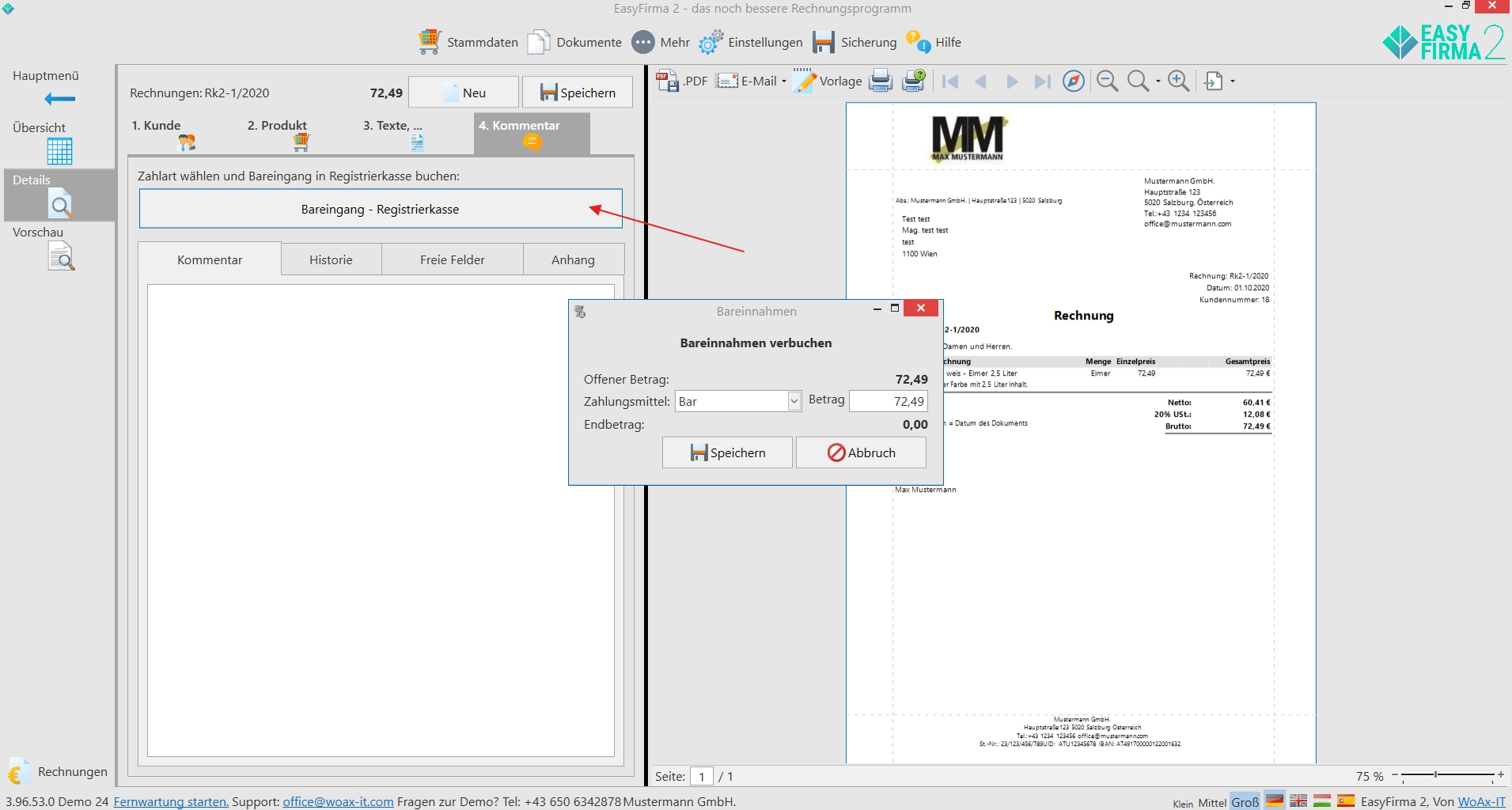
Task: Cancel the Bareinnahmen dialog with Abbruch
Action: click(861, 452)
